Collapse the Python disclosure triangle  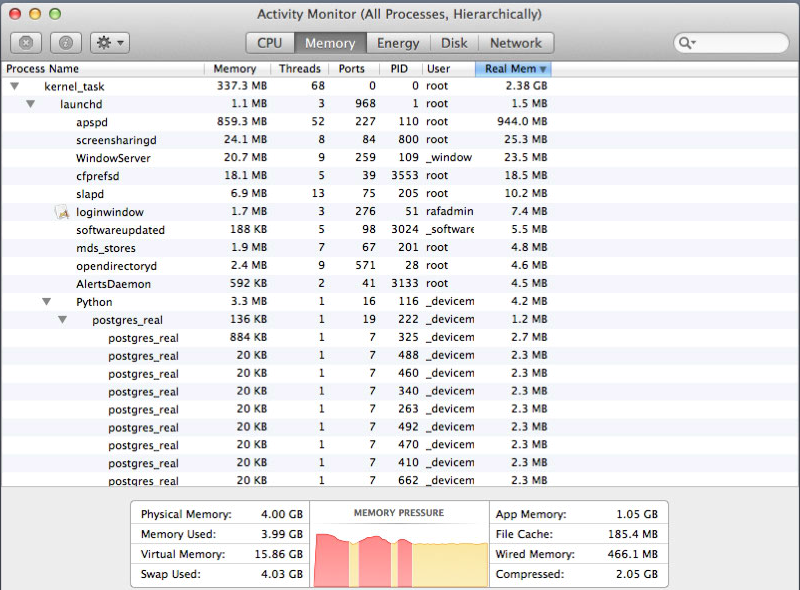pos(46,302)
